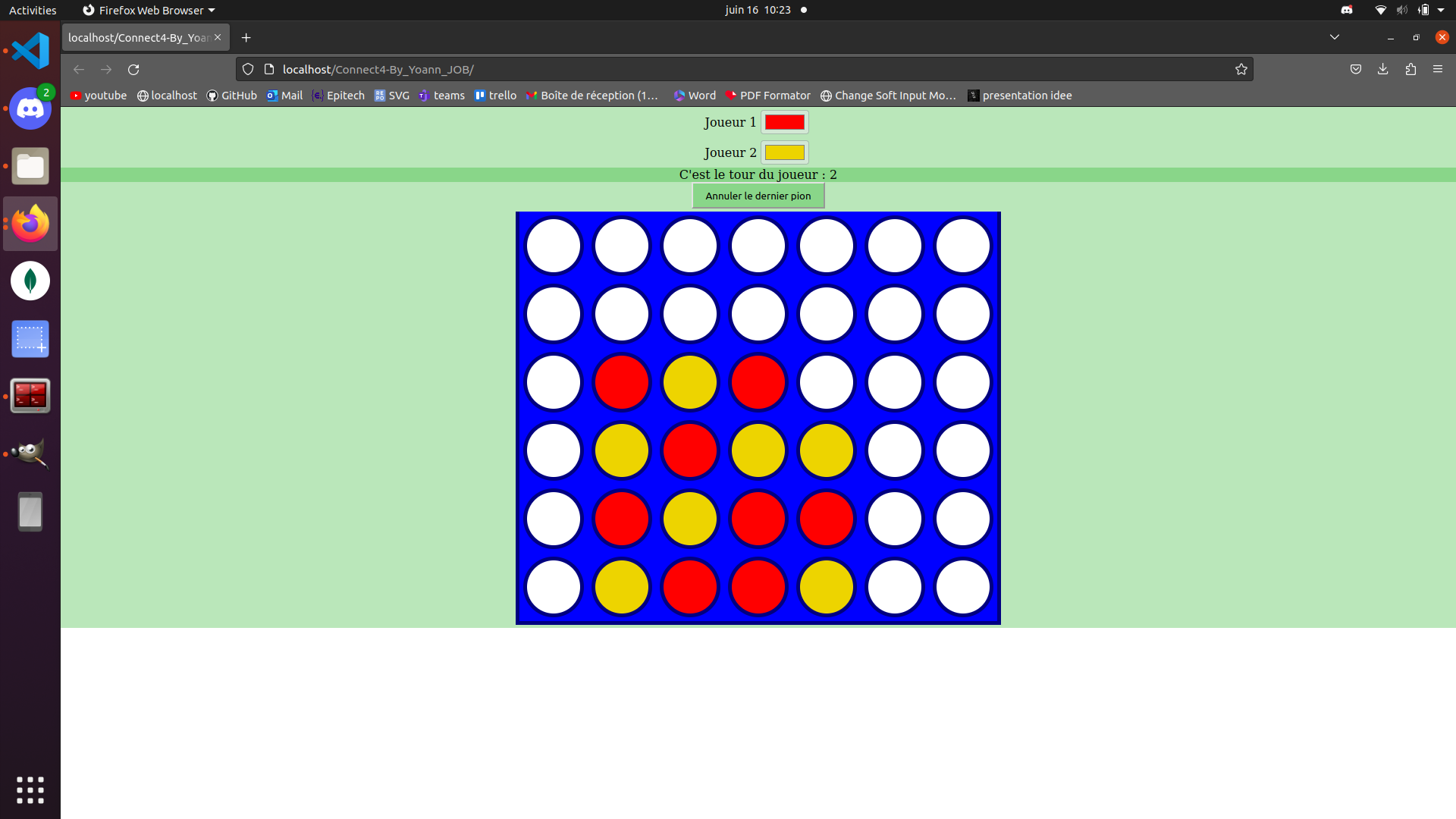Open Firefox Web Browser app menu
1456x819 pixels.
[x=149, y=10]
